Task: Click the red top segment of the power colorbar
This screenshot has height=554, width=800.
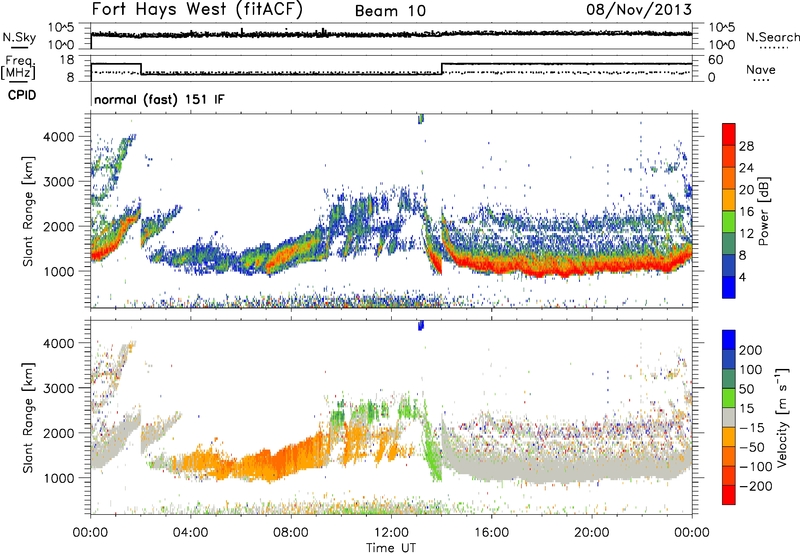Action: 729,134
